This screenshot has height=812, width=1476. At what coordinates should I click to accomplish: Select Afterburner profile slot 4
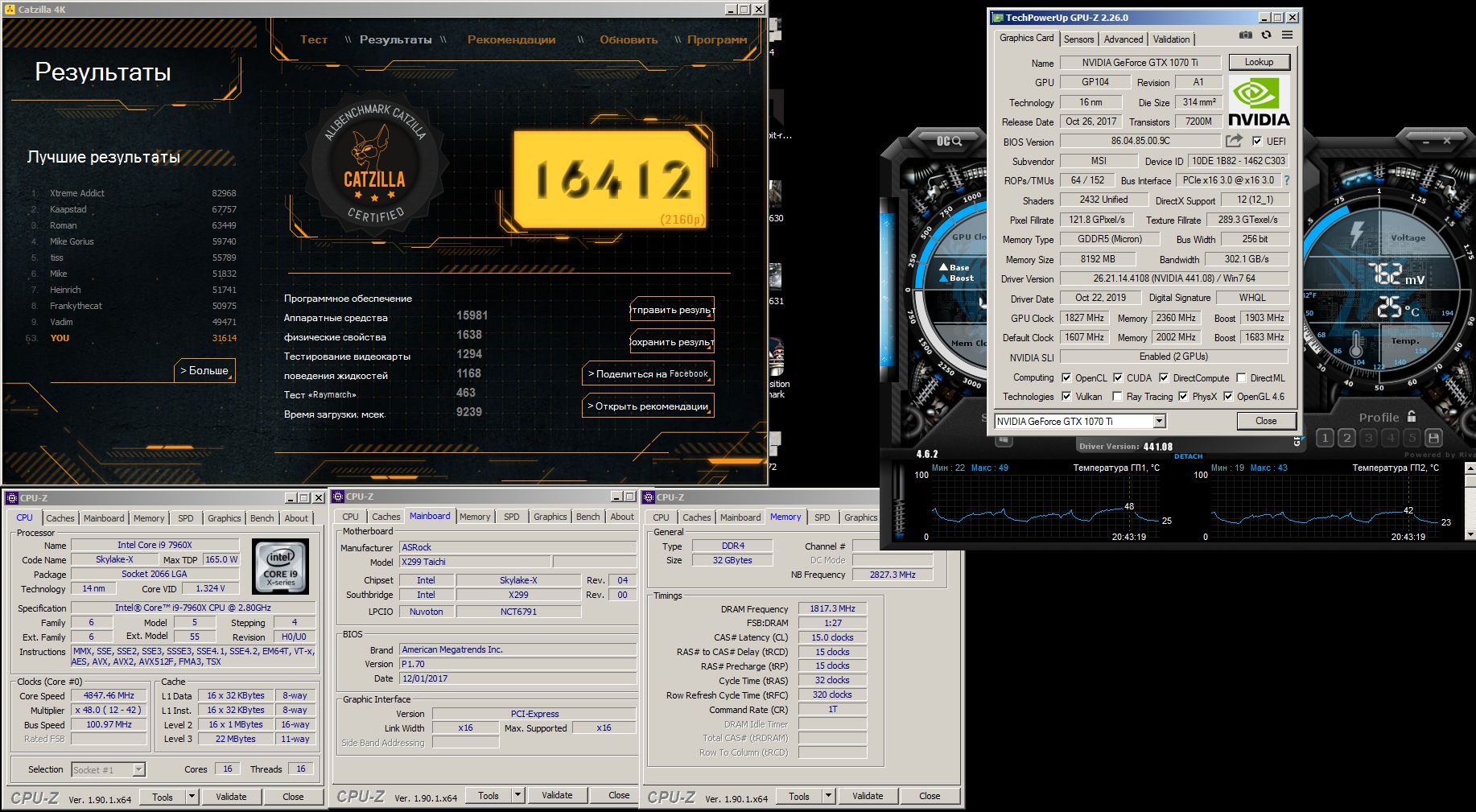[1390, 438]
